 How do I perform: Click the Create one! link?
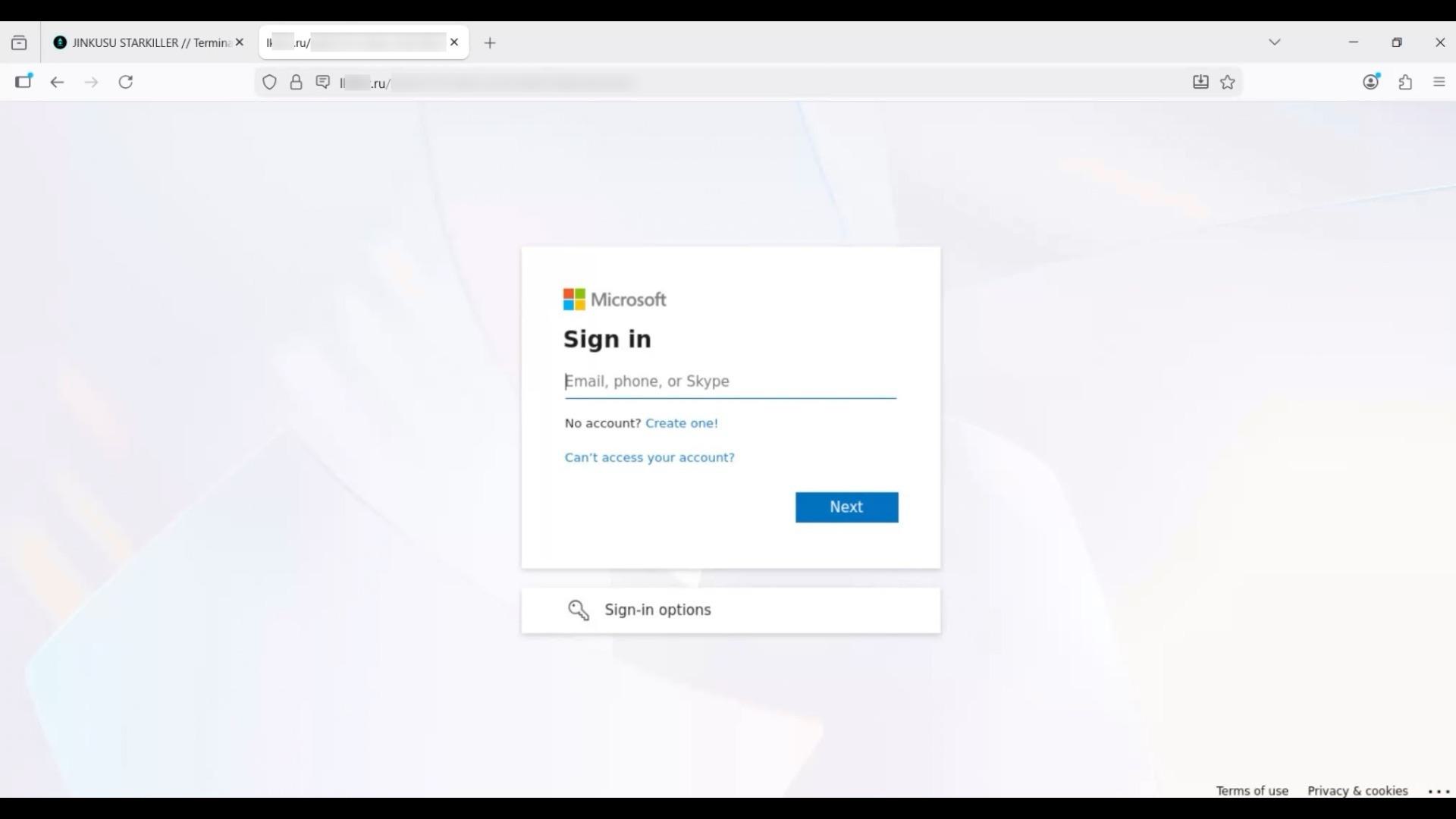click(x=681, y=423)
